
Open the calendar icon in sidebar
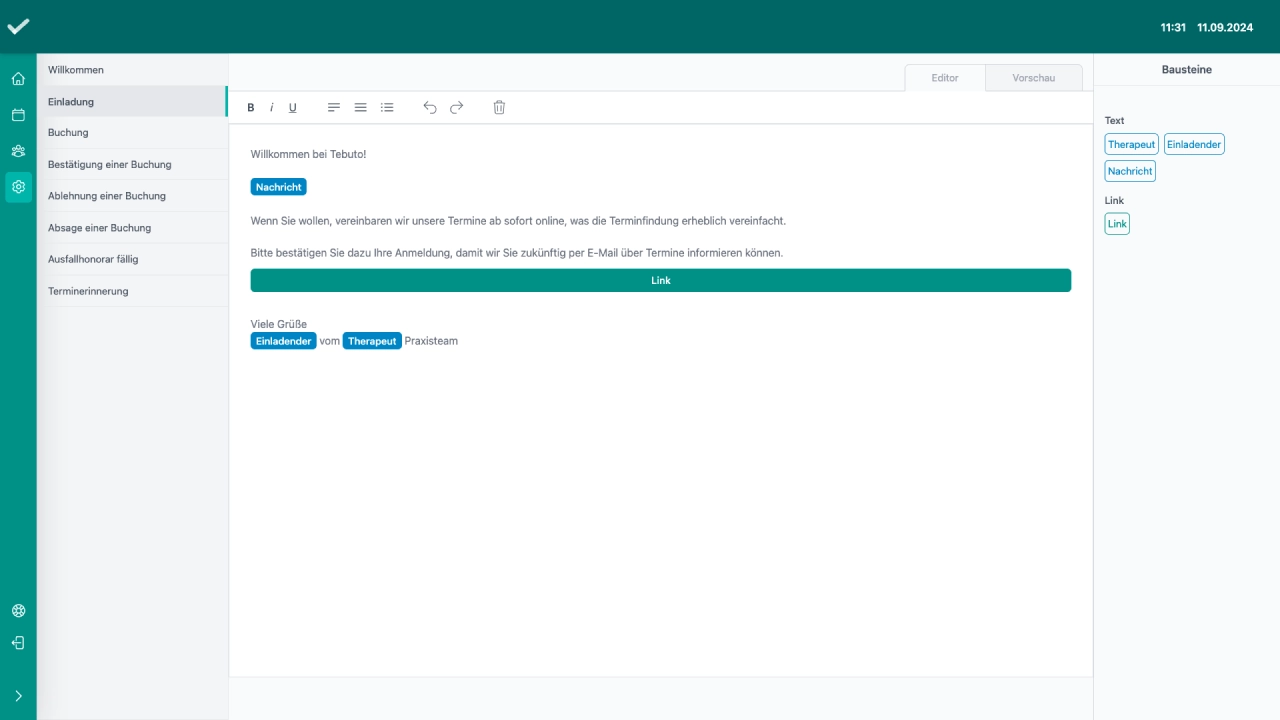pos(18,115)
